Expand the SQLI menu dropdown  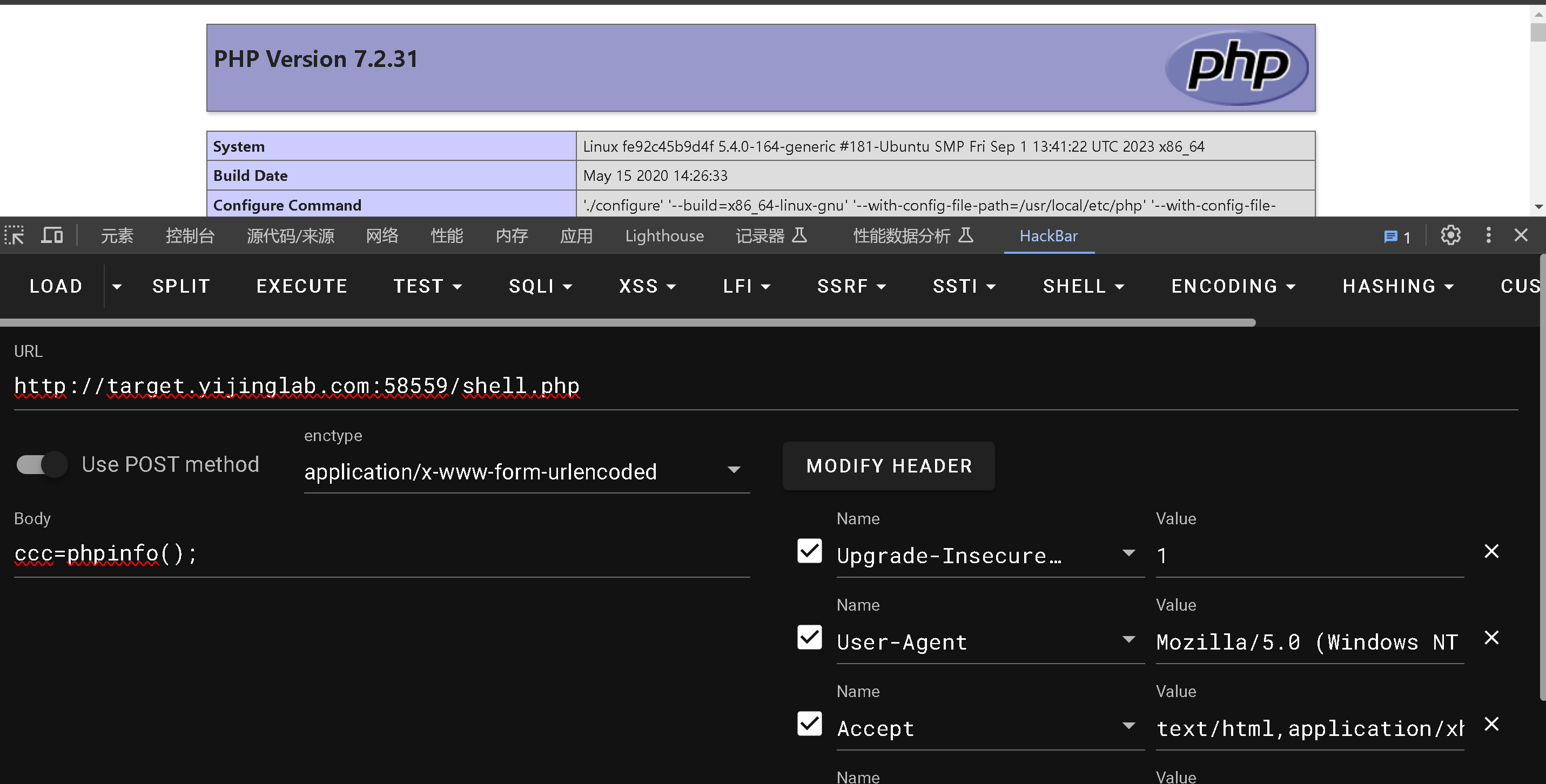point(540,287)
